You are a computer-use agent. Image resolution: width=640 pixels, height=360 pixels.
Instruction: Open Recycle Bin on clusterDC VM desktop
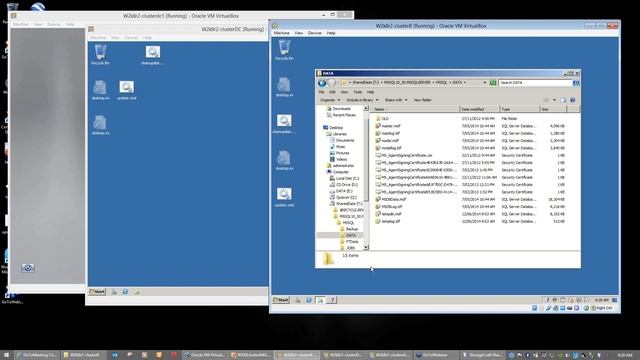[x=100, y=55]
